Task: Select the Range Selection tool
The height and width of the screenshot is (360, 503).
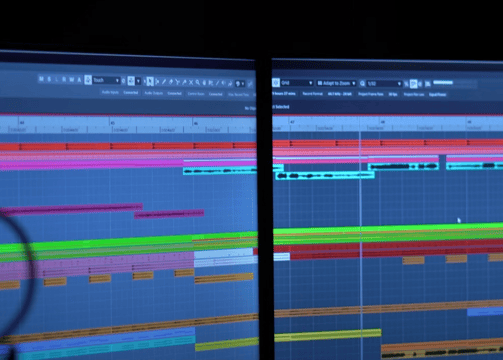Action: tap(157, 82)
